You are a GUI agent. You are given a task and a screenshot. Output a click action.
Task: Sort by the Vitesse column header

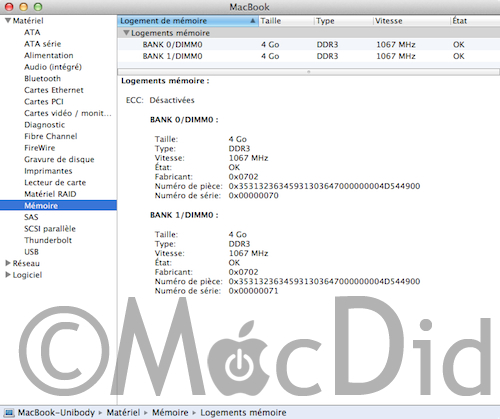coord(411,21)
